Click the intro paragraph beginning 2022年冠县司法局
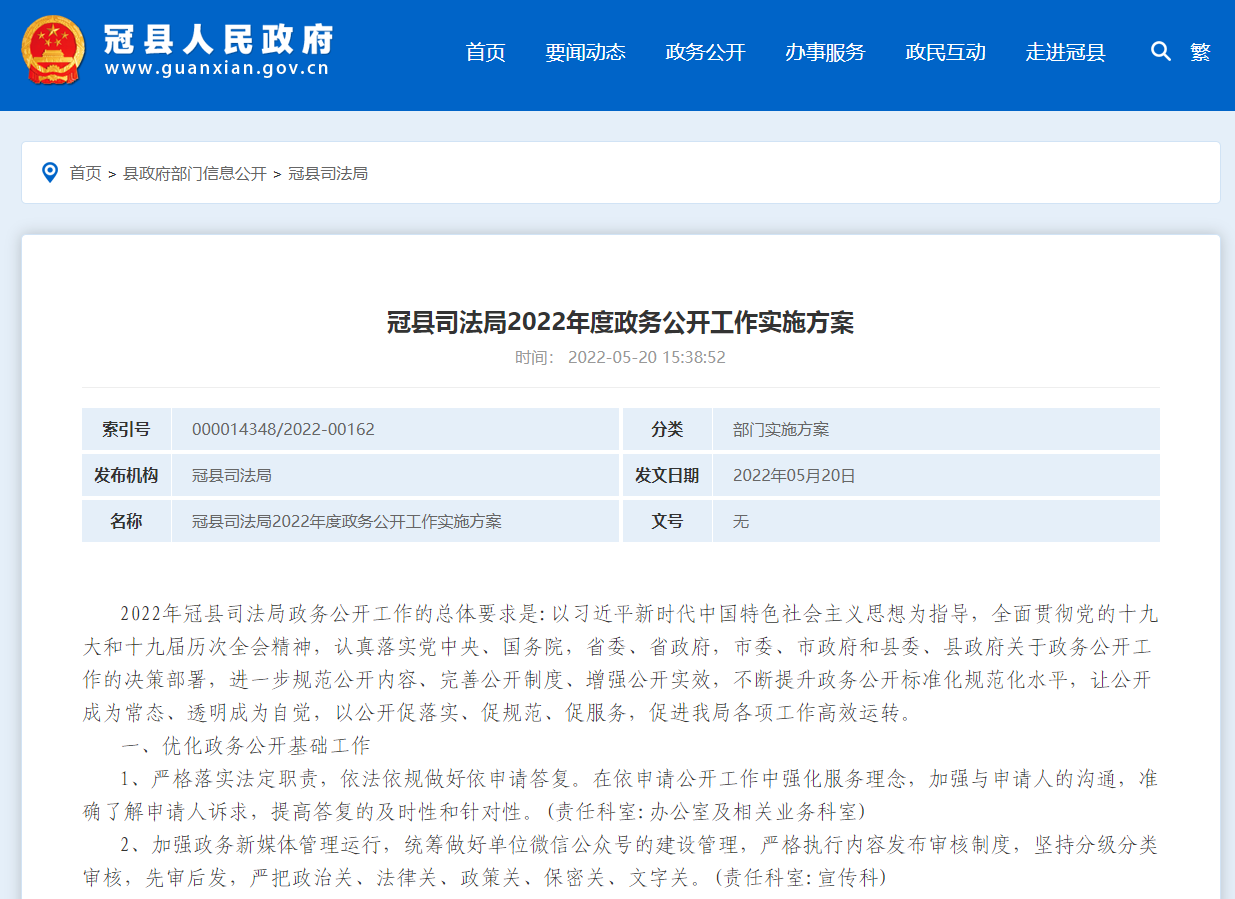The height and width of the screenshot is (899, 1235). [x=620, y=663]
